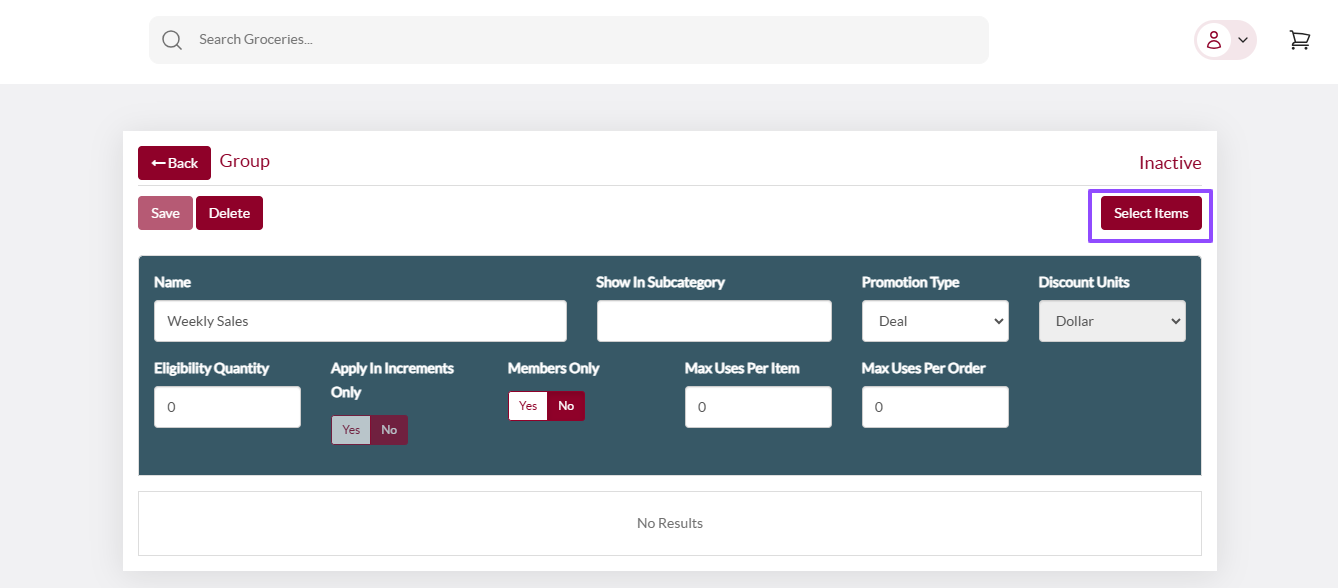Delete this promotion group
Screen dimensions: 1338x588
coord(229,213)
